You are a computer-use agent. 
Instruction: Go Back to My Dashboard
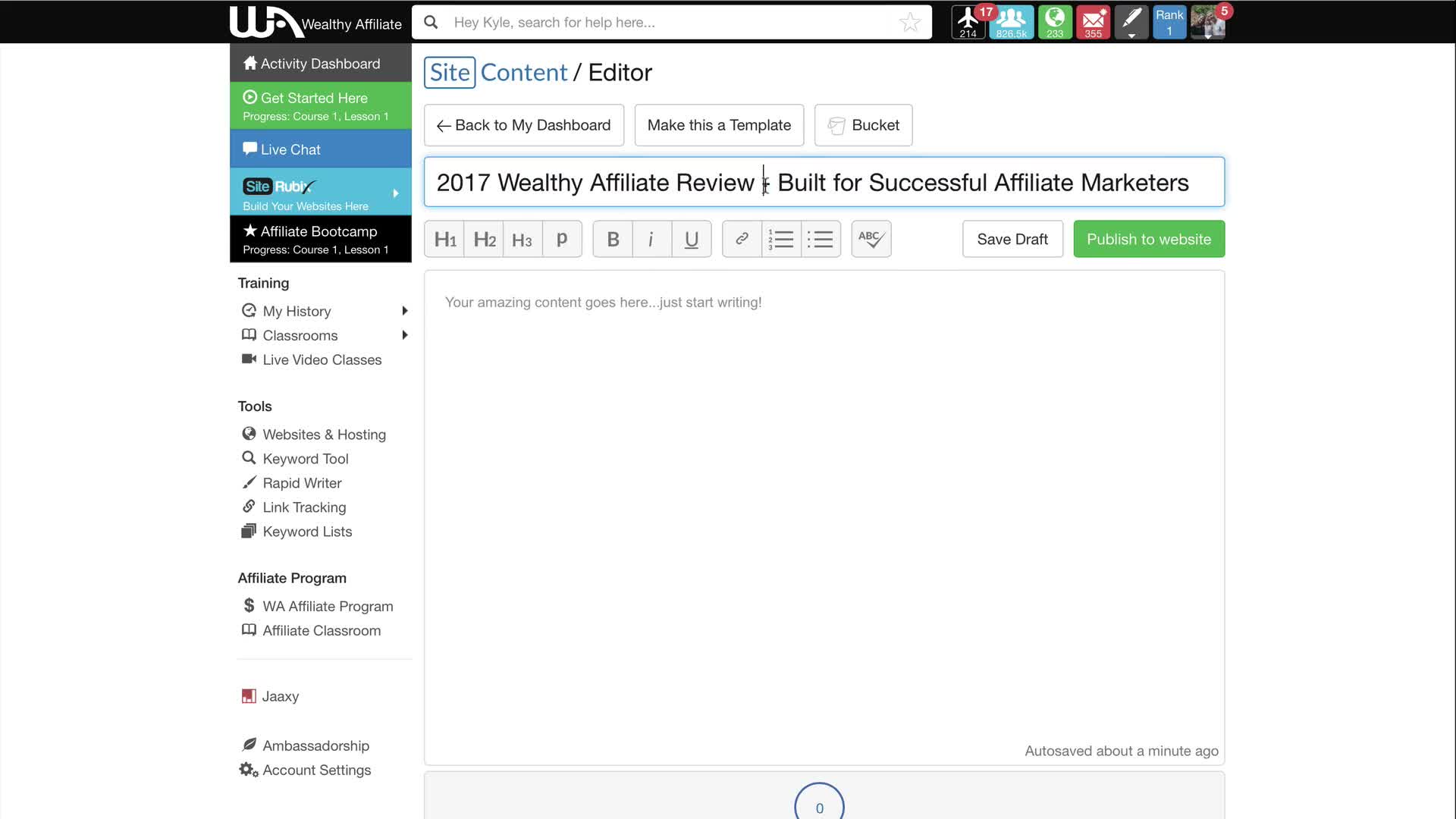[524, 125]
